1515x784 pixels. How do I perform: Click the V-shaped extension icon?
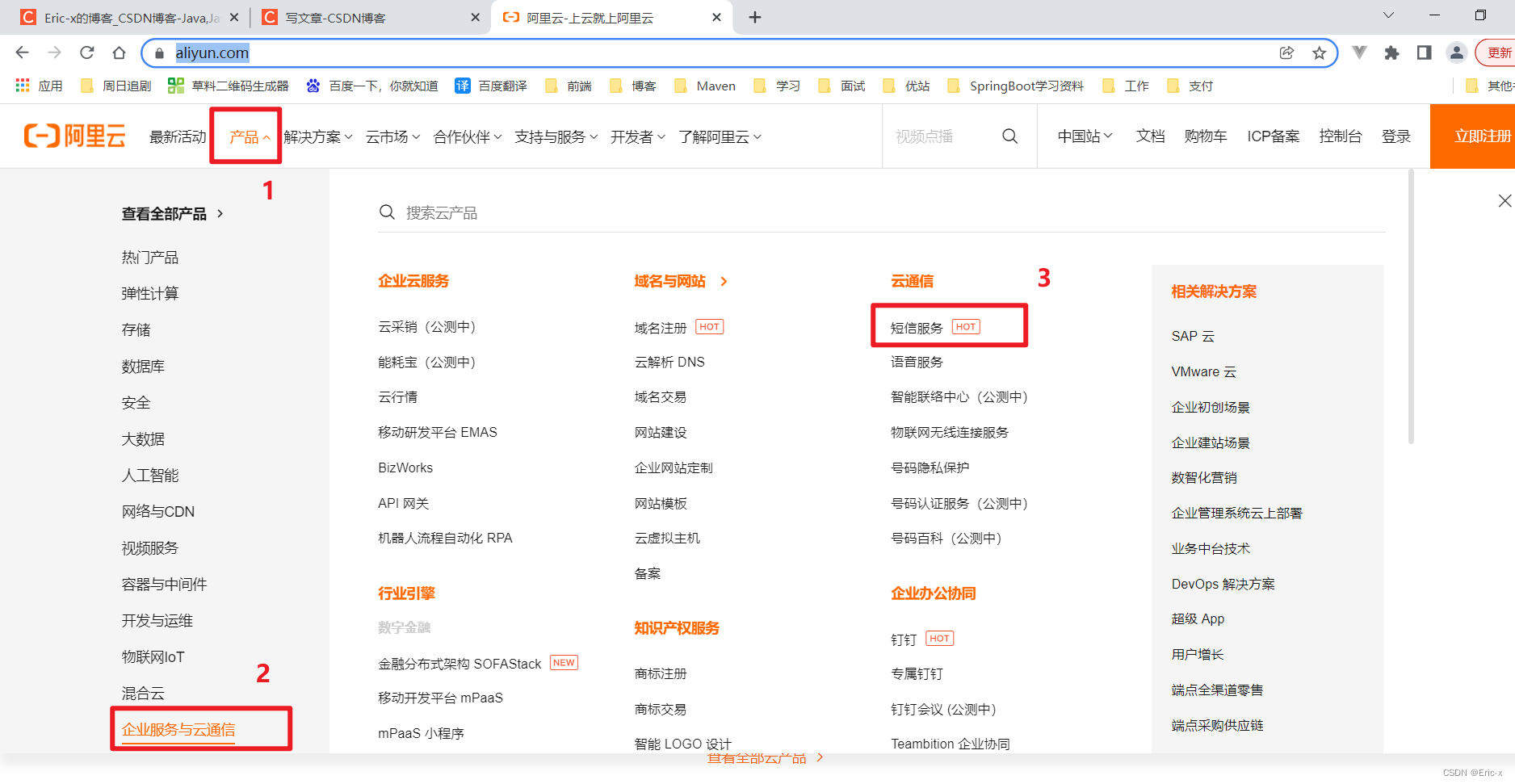[1359, 52]
